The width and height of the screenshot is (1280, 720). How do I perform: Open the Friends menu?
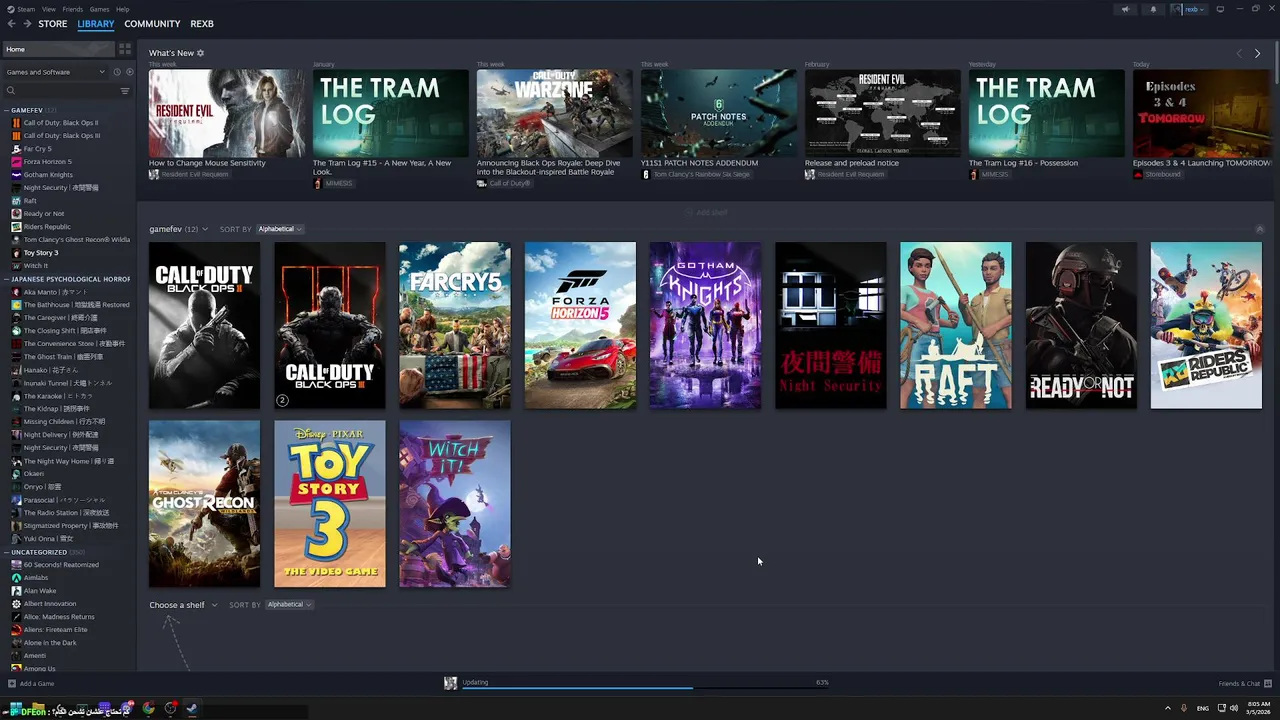[x=73, y=9]
